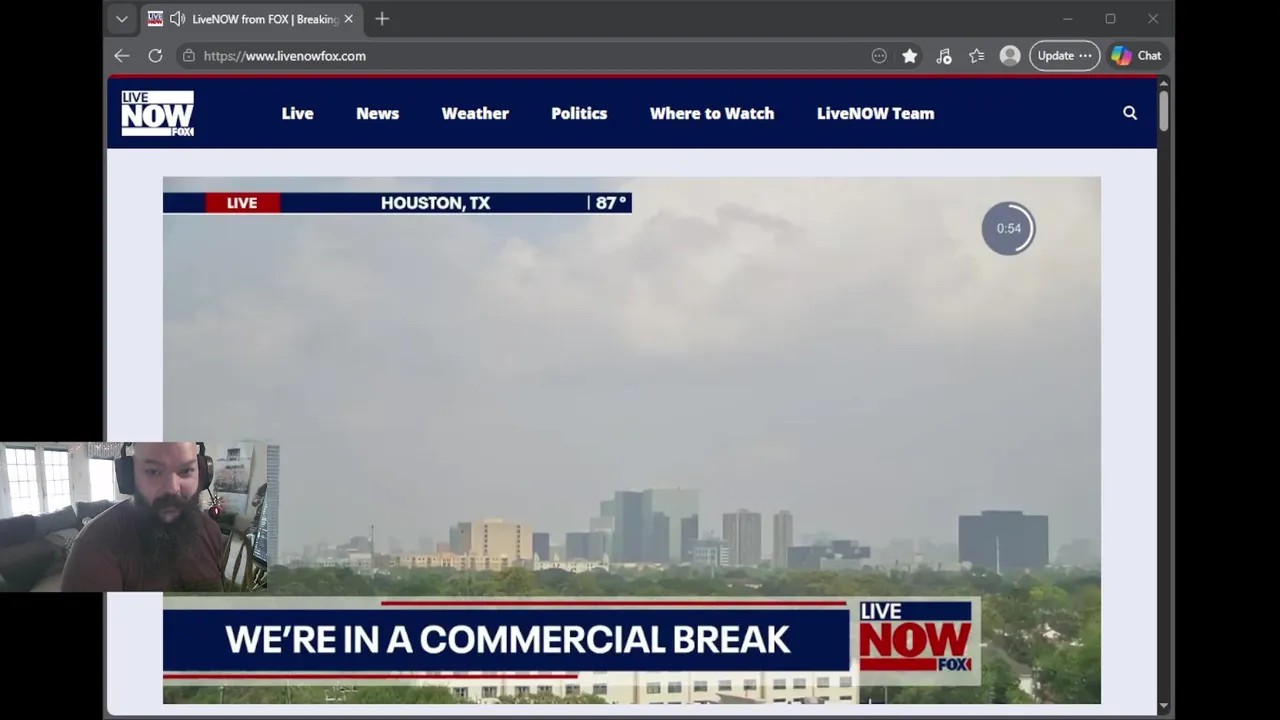Open the LiveNOW Team page
Image resolution: width=1280 pixels, height=720 pixels.
875,113
